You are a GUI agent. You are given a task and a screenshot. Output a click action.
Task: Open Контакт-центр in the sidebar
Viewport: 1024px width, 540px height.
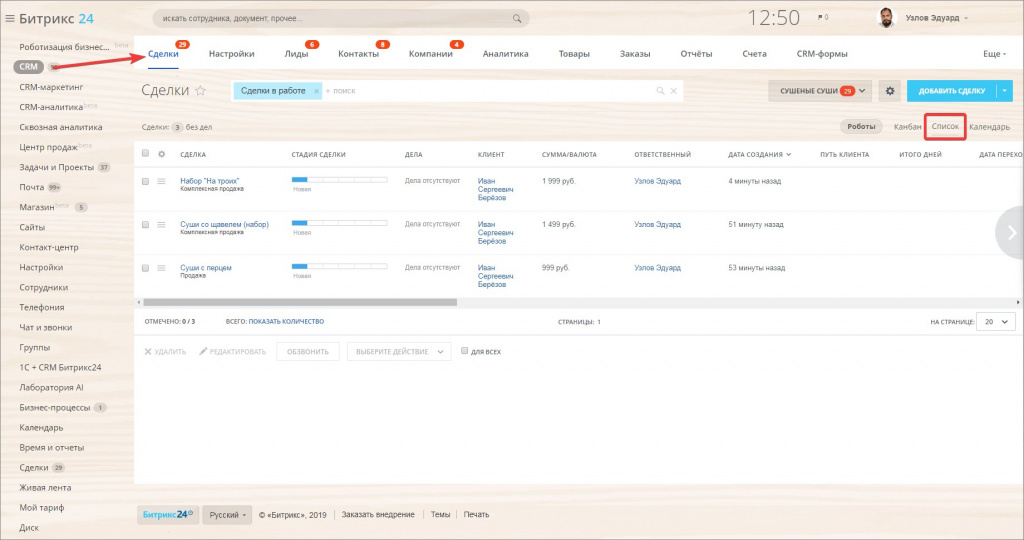click(x=48, y=247)
